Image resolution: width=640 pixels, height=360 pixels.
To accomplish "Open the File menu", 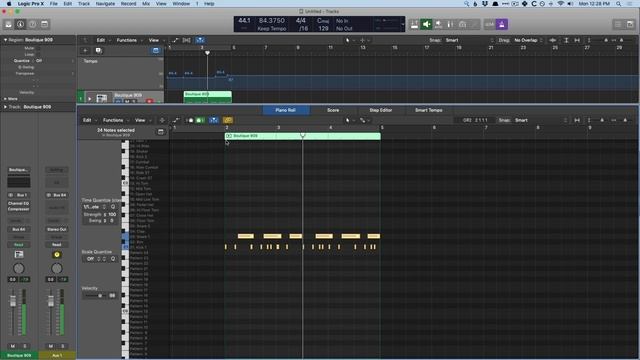I will 53,4.
